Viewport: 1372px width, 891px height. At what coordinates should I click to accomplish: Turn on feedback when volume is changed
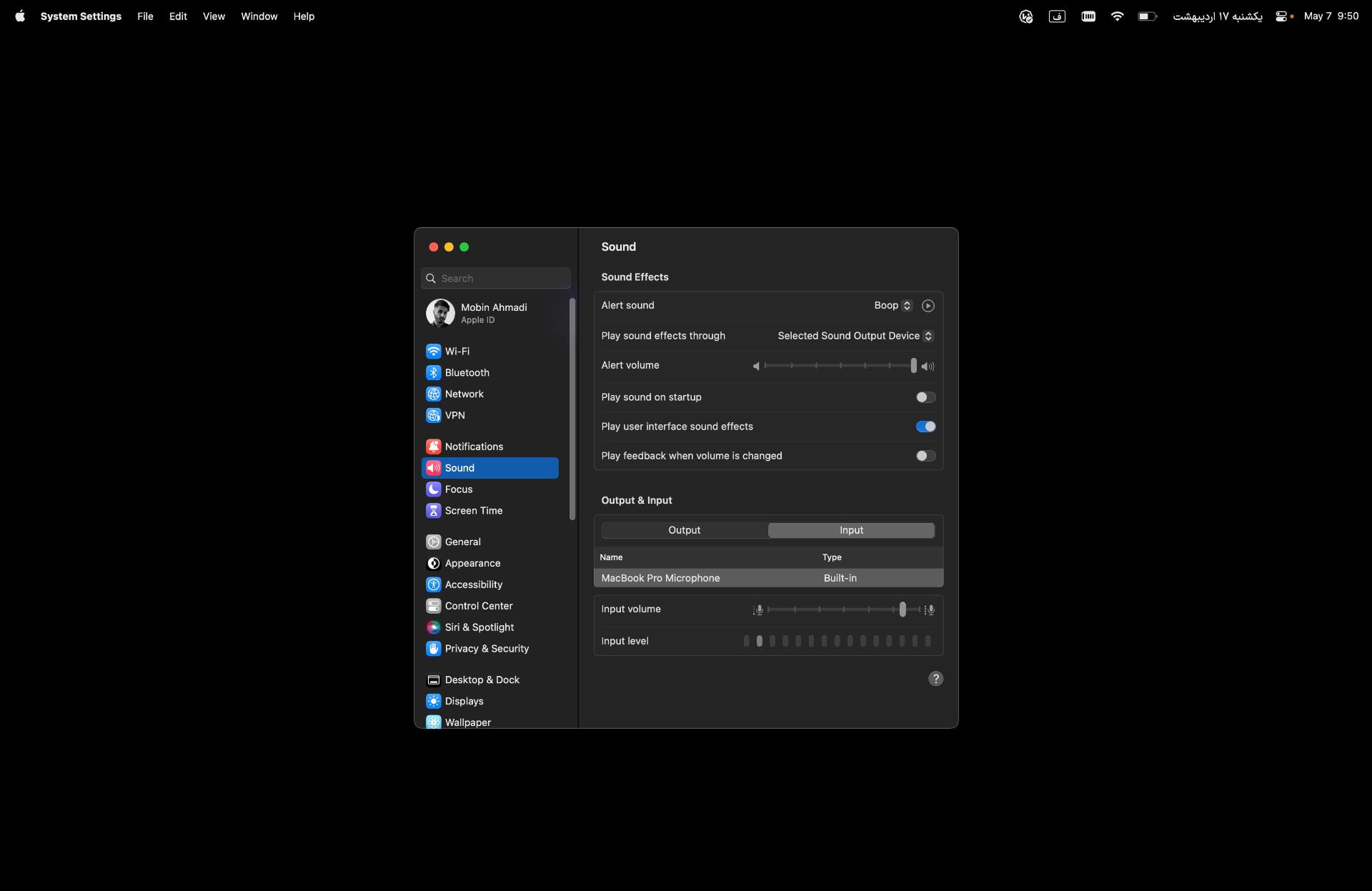point(925,456)
